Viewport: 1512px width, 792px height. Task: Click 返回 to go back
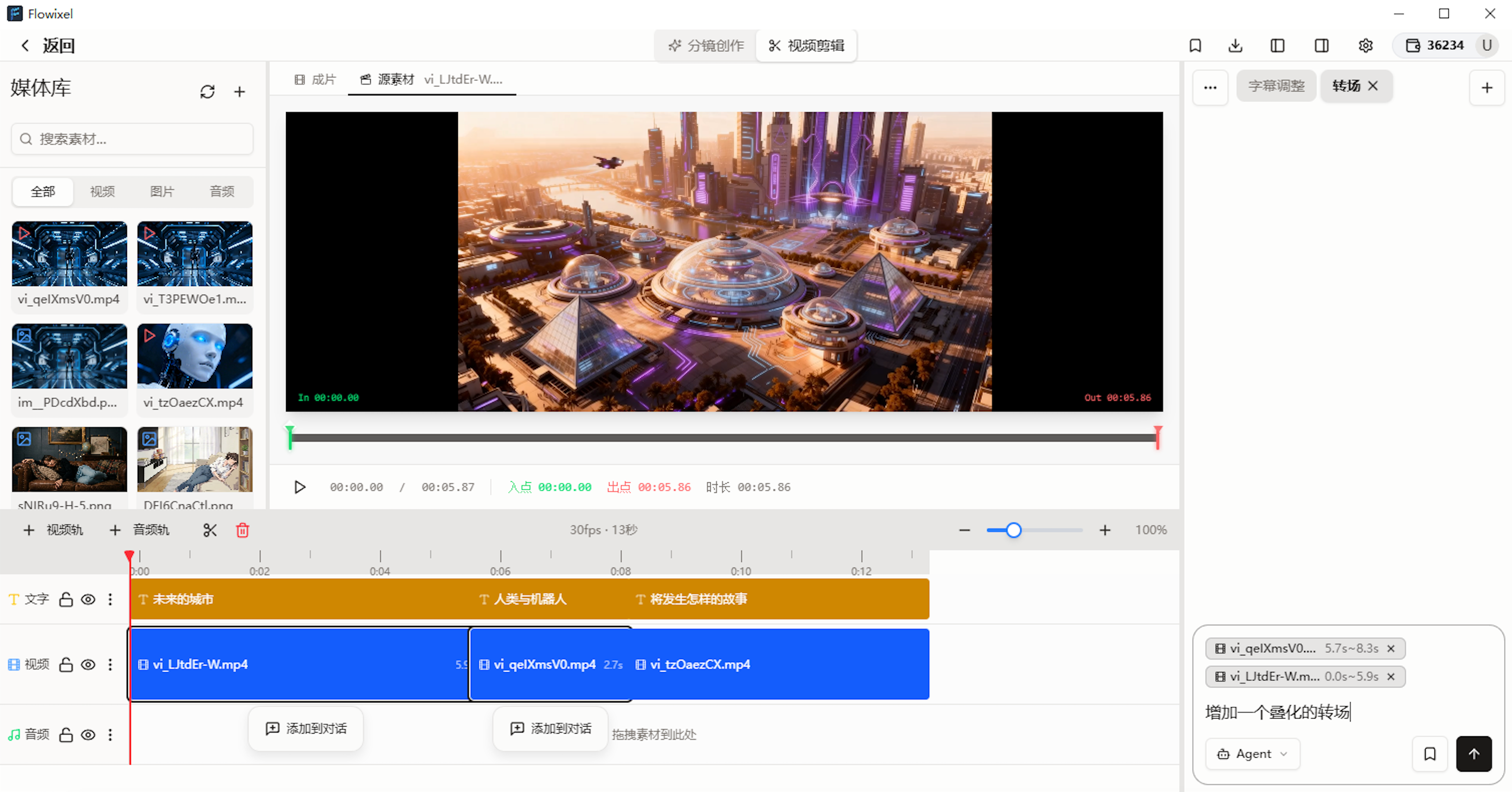pos(48,45)
